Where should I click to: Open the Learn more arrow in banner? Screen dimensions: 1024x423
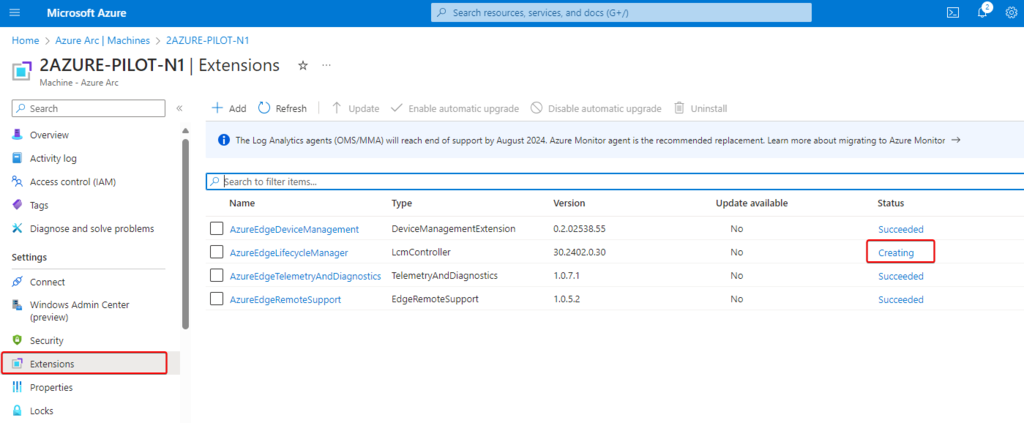[956, 141]
